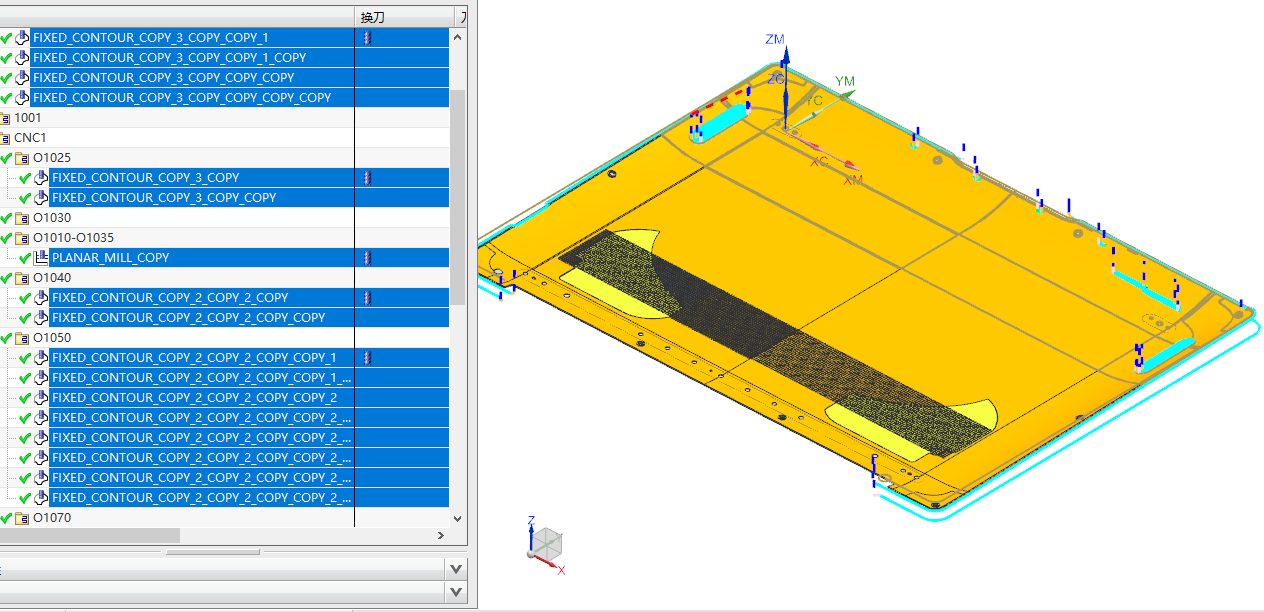Select the CNC1 program group
The height and width of the screenshot is (612, 1264).
pos(30,138)
